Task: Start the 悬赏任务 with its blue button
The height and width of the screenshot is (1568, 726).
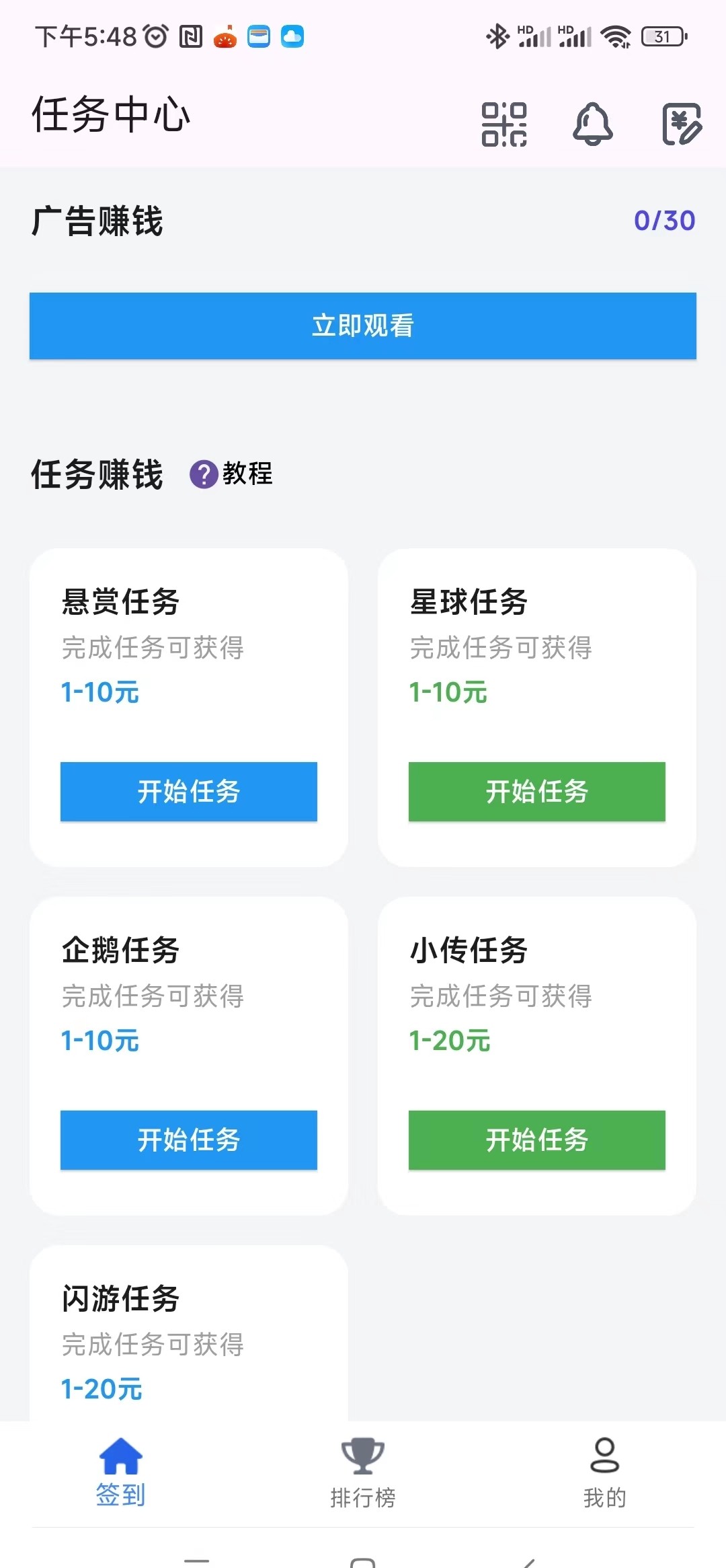Action: coord(189,792)
